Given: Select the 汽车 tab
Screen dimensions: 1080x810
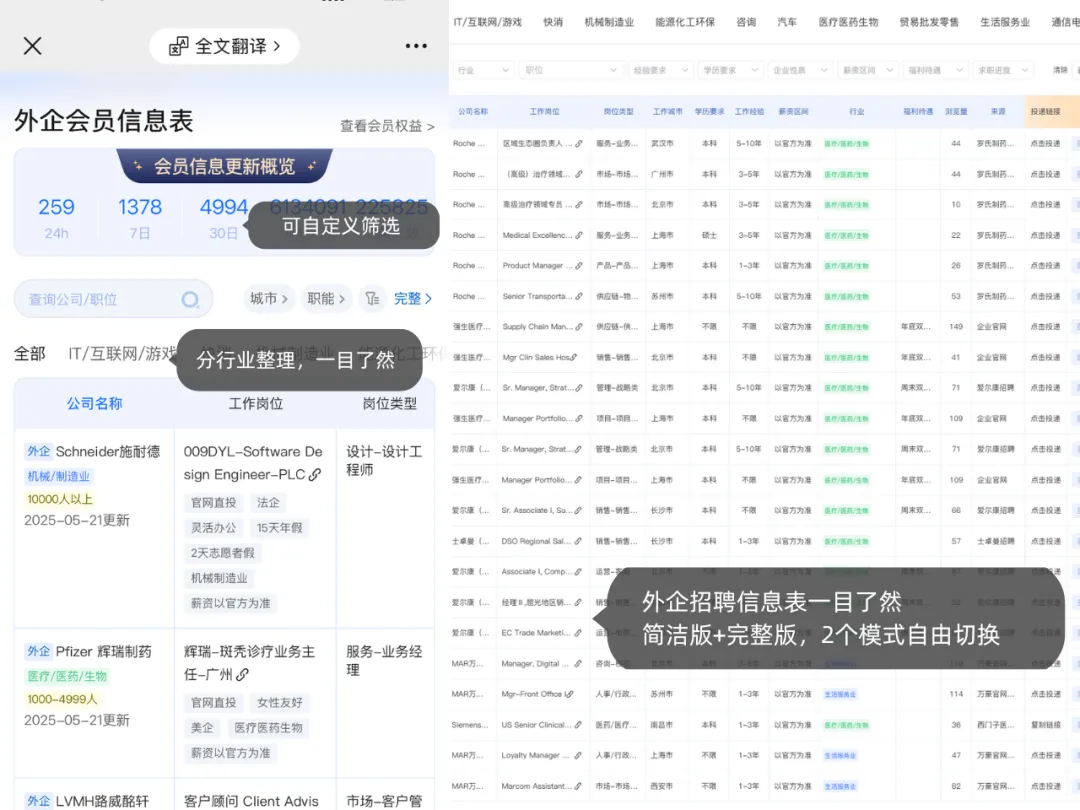Looking at the screenshot, I should pos(787,22).
